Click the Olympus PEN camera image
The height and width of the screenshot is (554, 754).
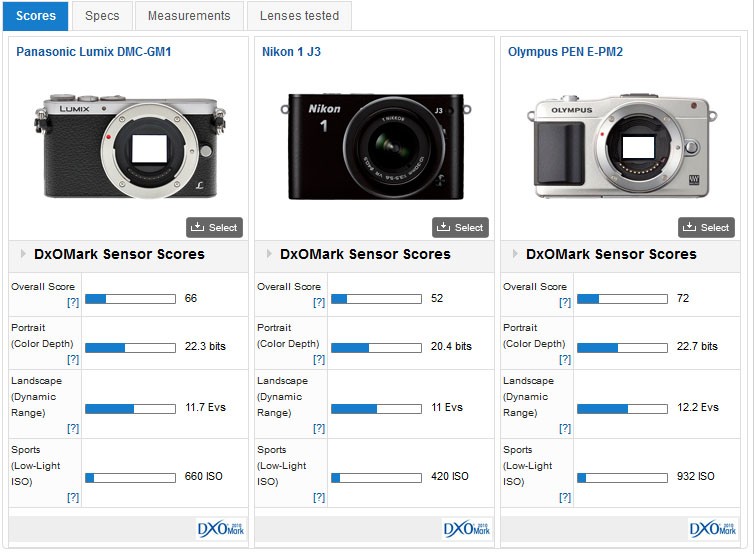tap(622, 144)
